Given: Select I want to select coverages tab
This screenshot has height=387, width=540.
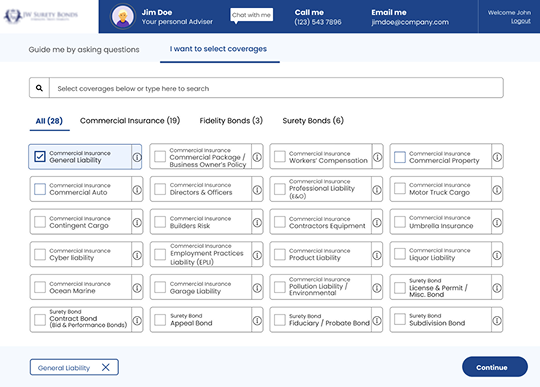Looking at the screenshot, I should point(218,49).
